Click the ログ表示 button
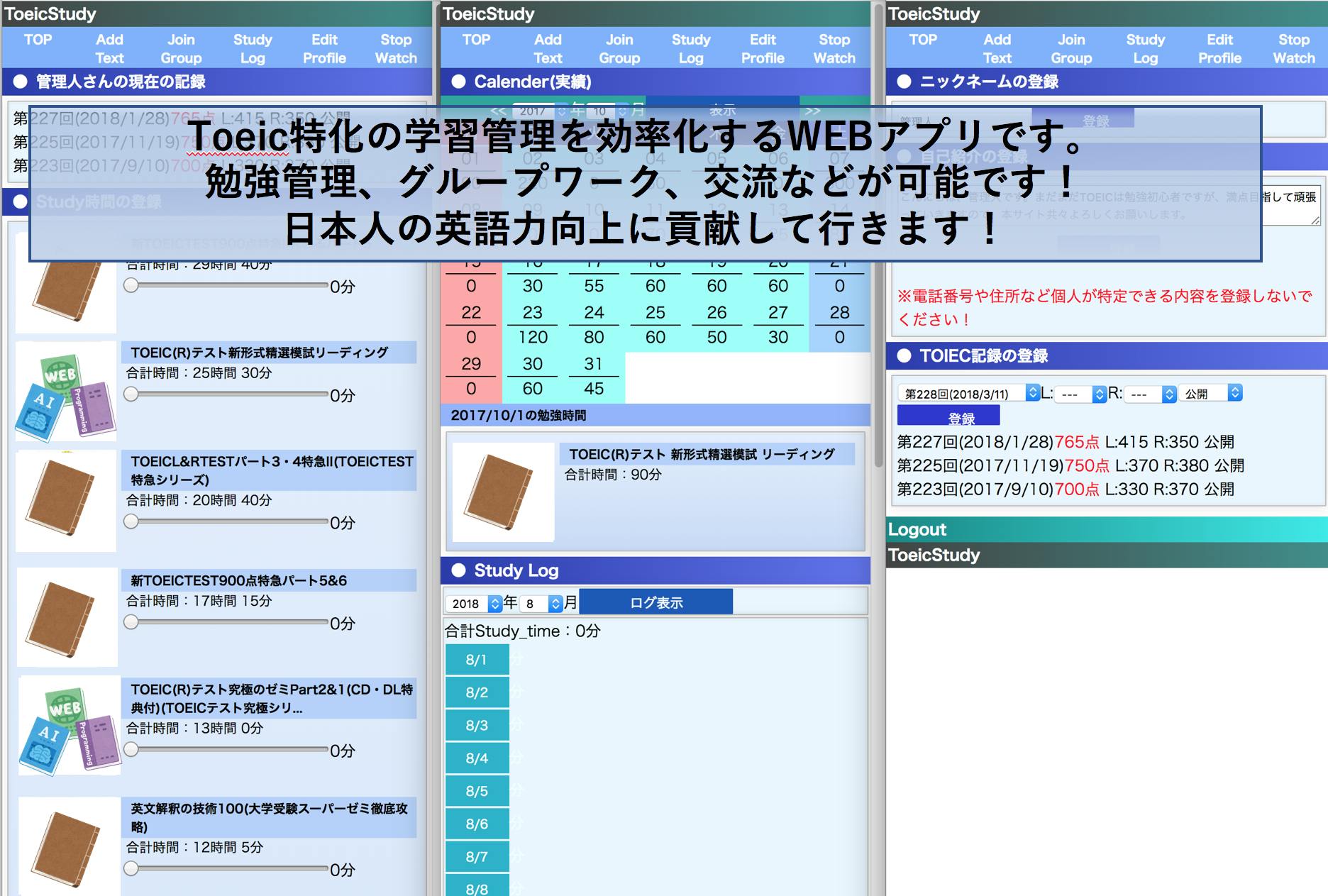Screen dimensions: 1328x896 [656, 602]
